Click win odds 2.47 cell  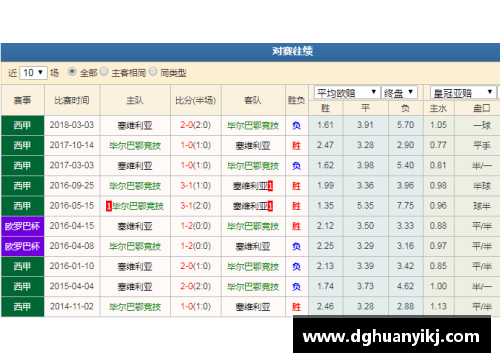click(x=326, y=145)
